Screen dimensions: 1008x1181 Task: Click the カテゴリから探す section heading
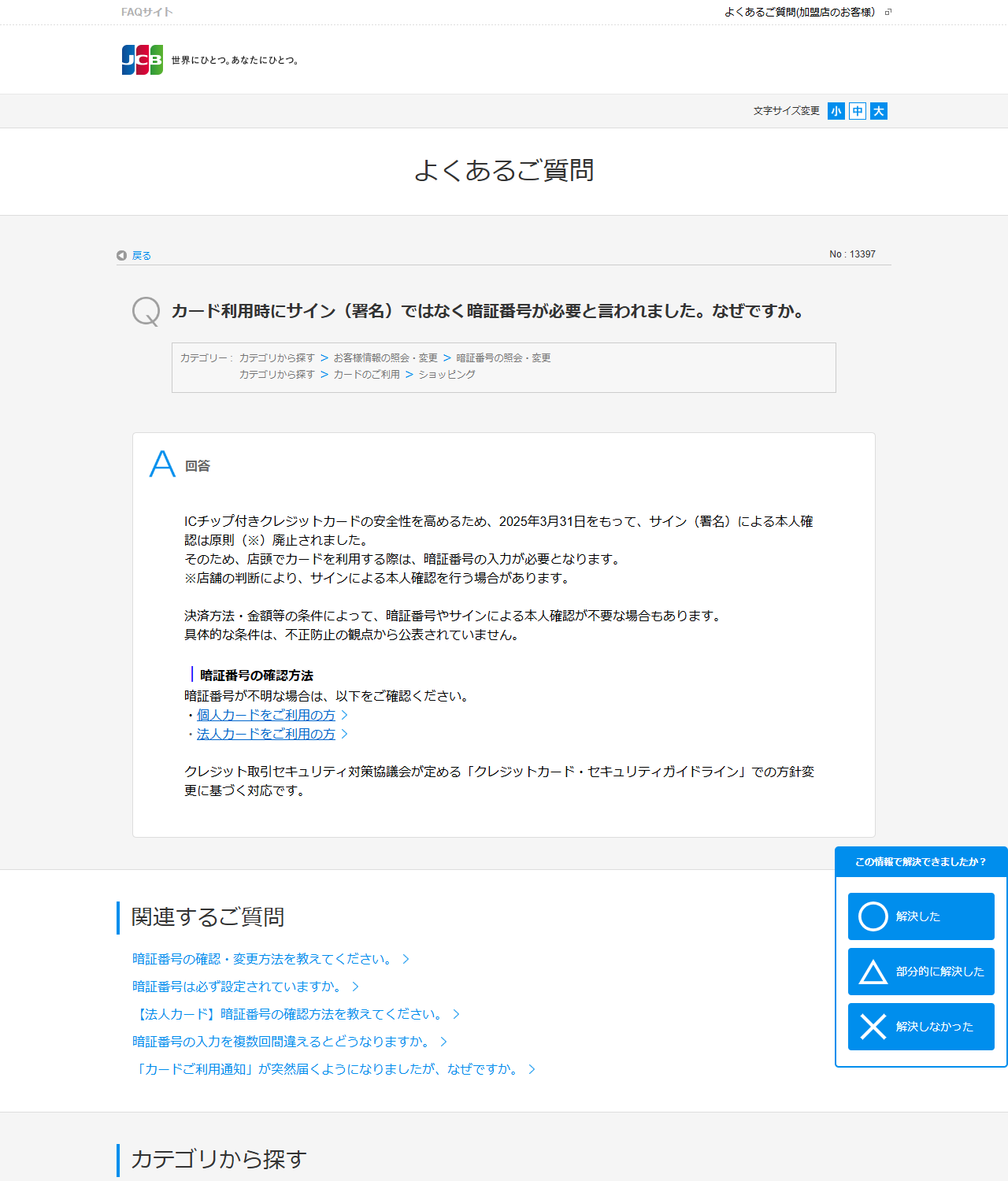219,1159
